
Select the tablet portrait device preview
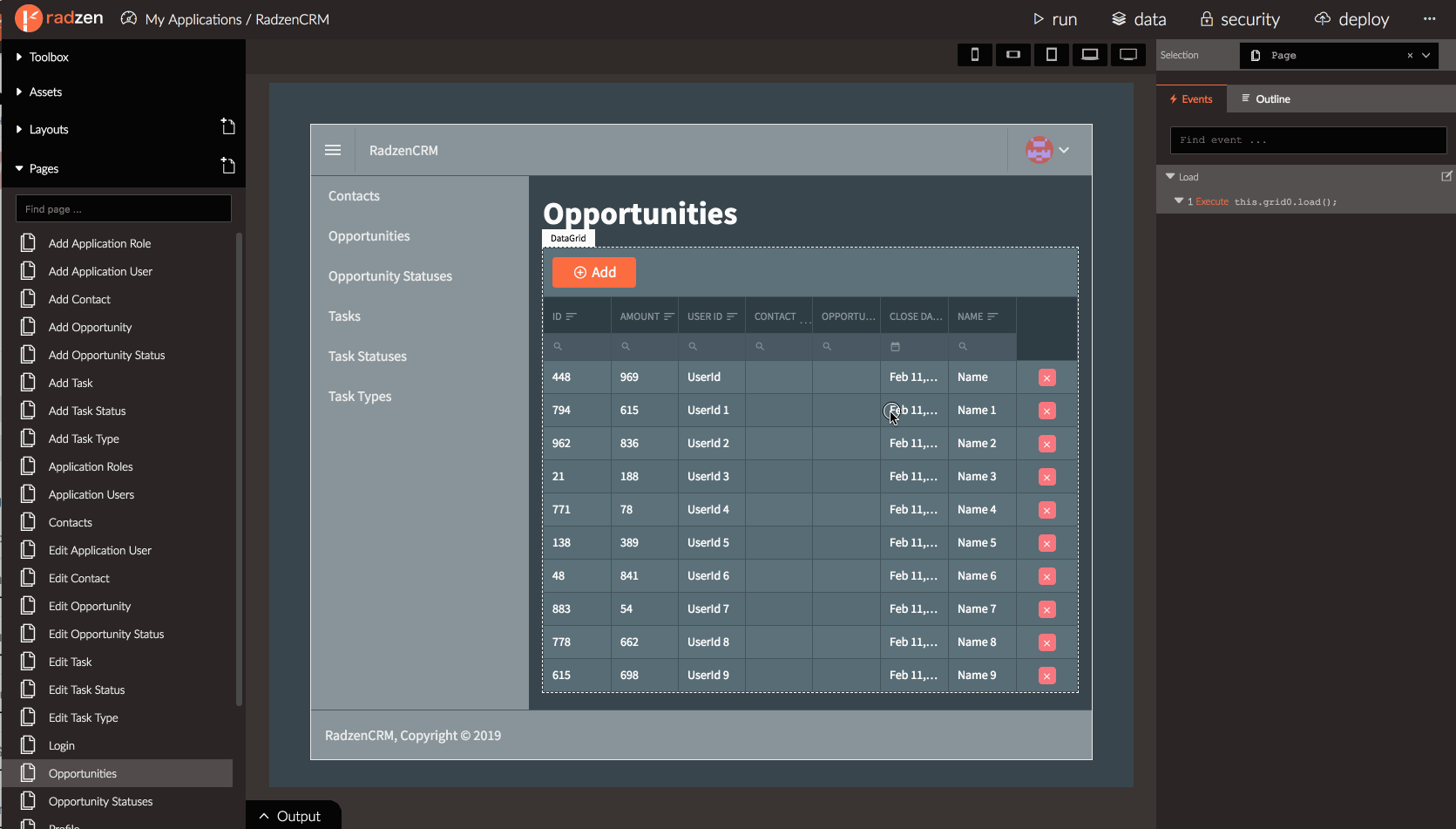coord(1052,55)
